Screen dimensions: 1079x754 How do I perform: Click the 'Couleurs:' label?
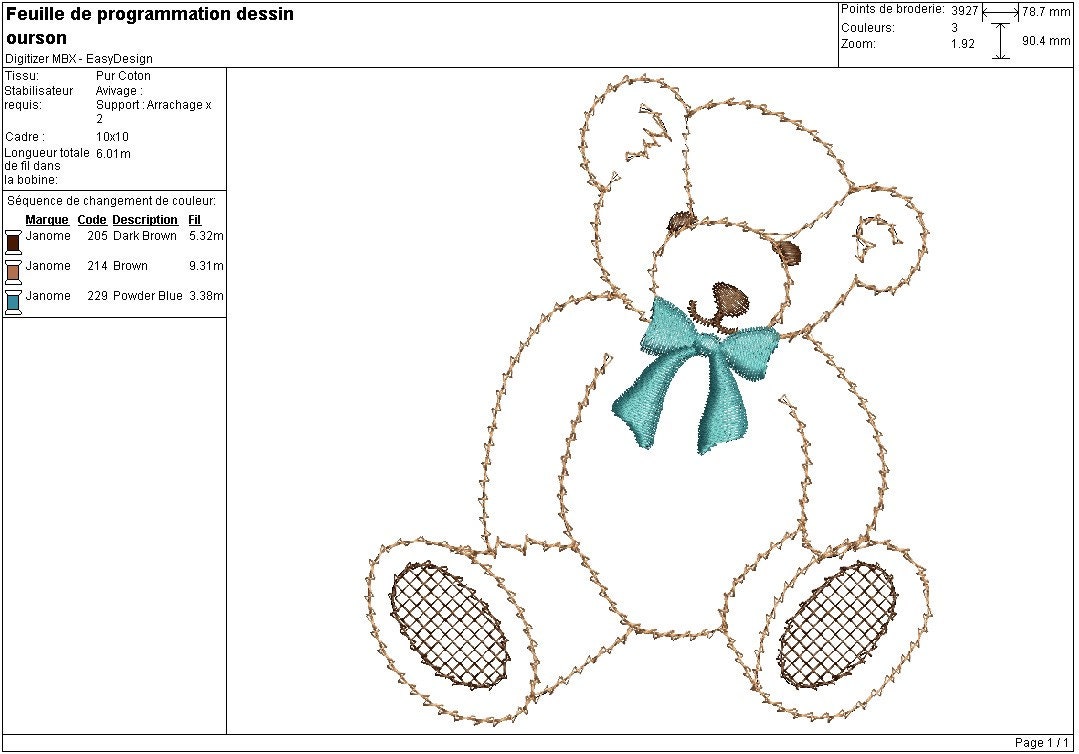868,28
